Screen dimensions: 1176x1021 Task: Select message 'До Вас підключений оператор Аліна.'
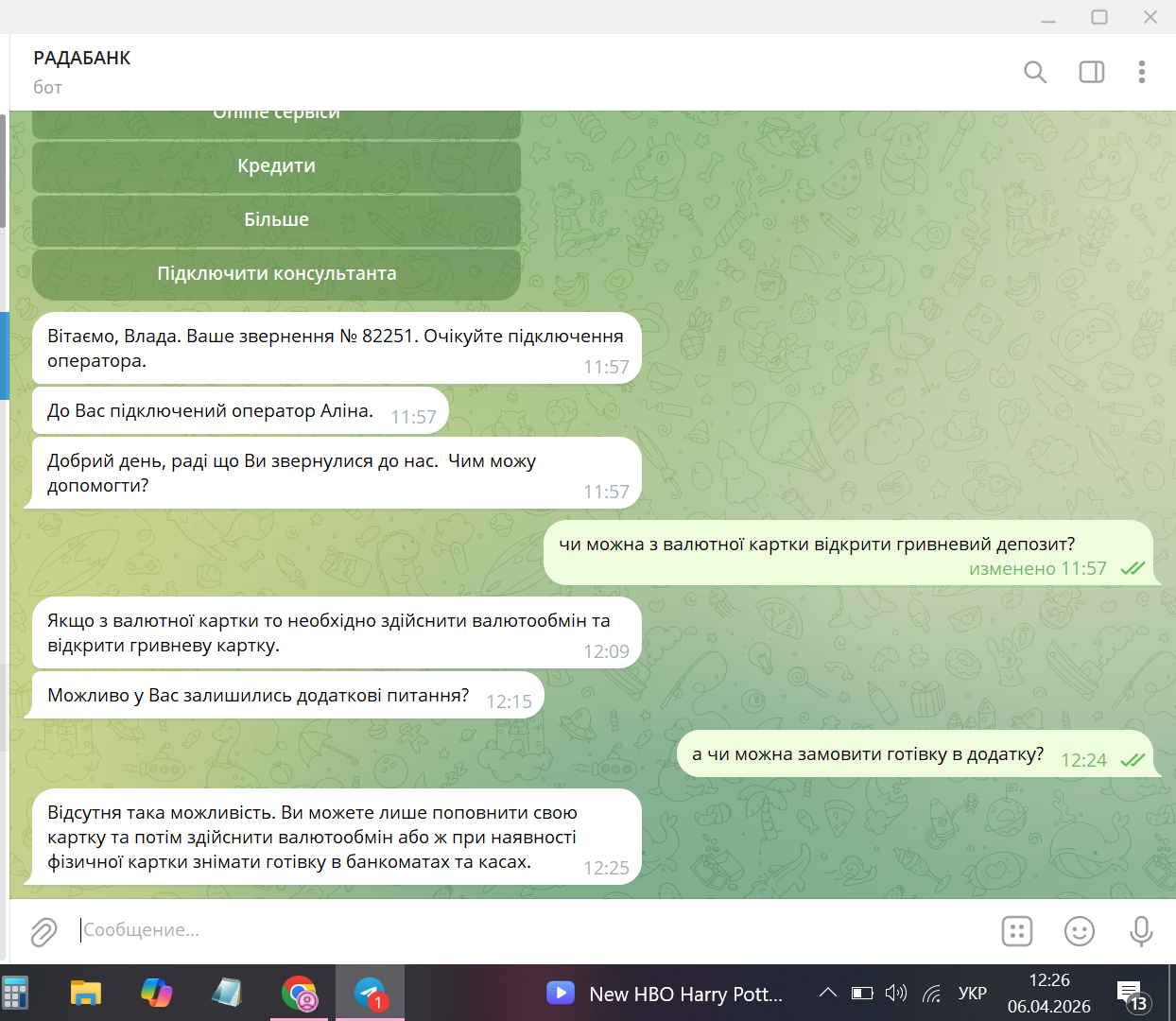[x=240, y=411]
